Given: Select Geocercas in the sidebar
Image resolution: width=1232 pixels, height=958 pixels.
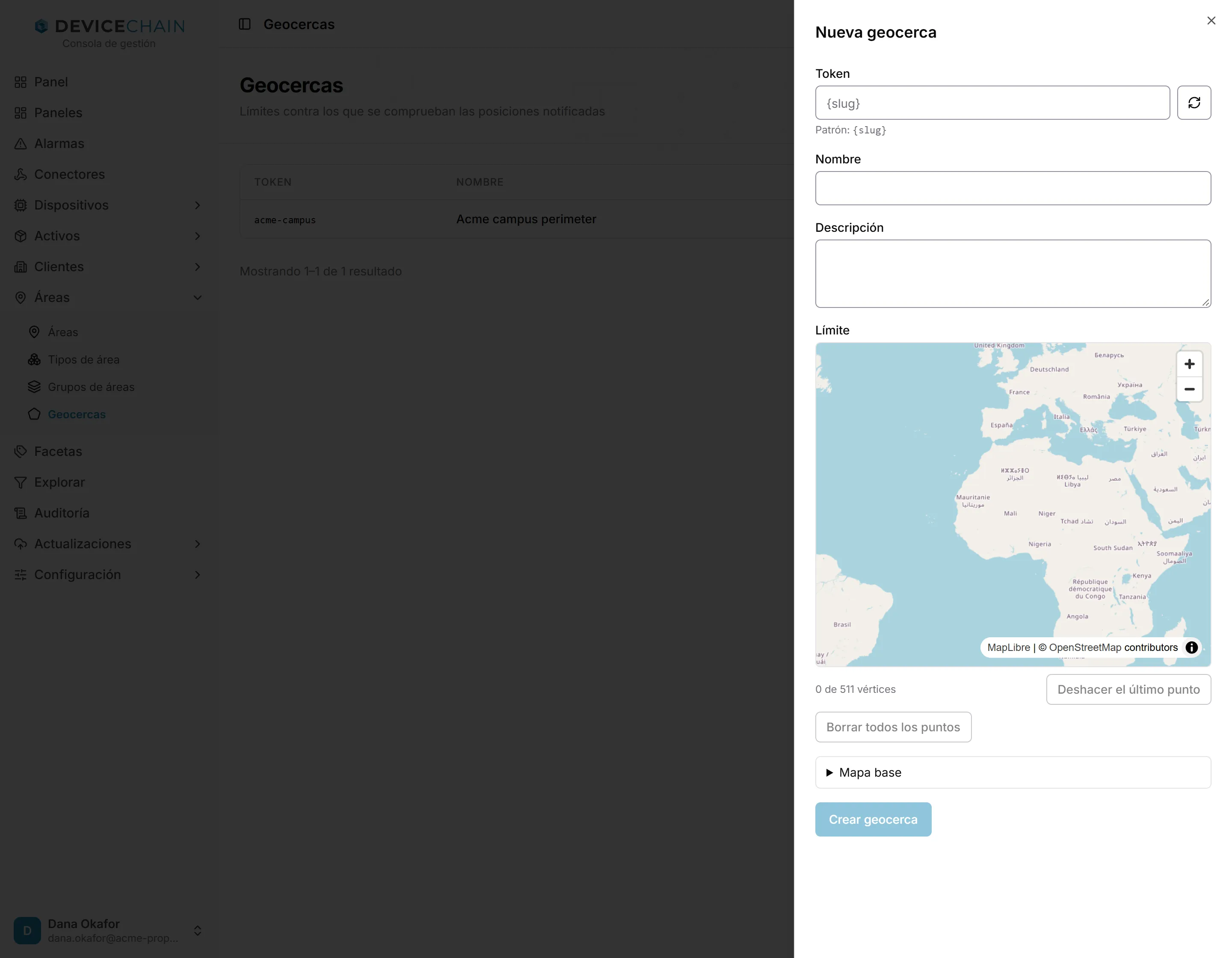Looking at the screenshot, I should pos(77,414).
